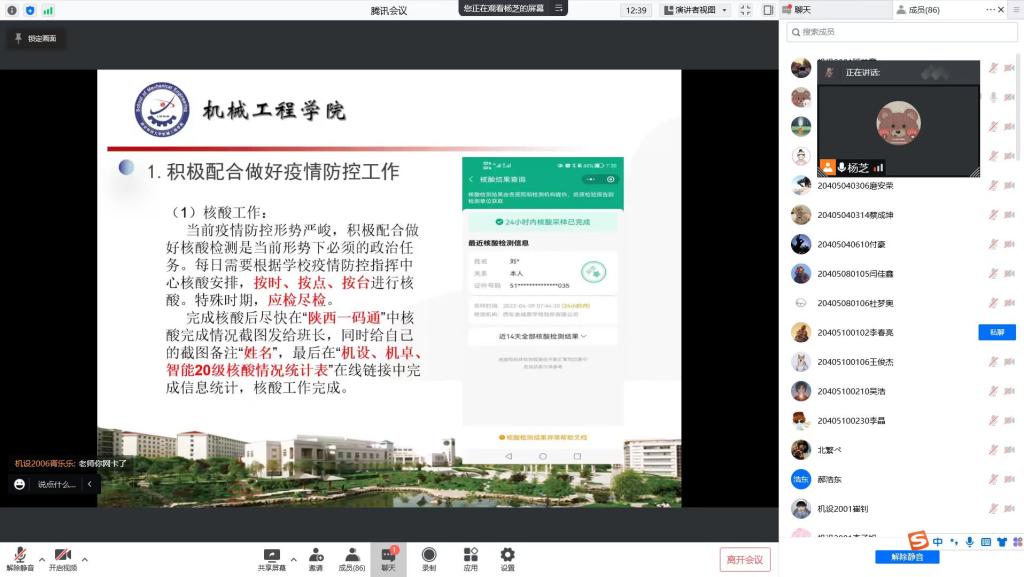The image size is (1024, 577).
Task: Open meeting Settings (设置) gear
Action: [507, 556]
